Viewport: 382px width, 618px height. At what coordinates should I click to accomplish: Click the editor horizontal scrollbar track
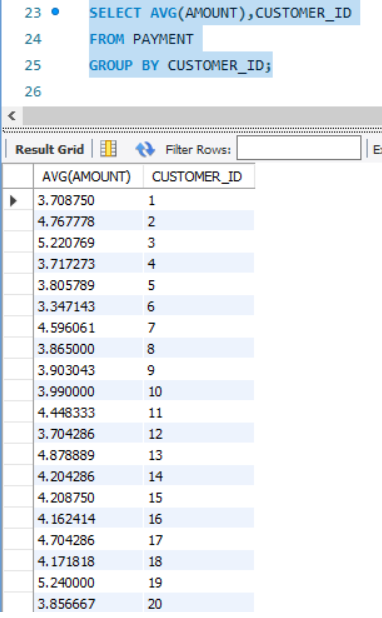click(x=202, y=116)
